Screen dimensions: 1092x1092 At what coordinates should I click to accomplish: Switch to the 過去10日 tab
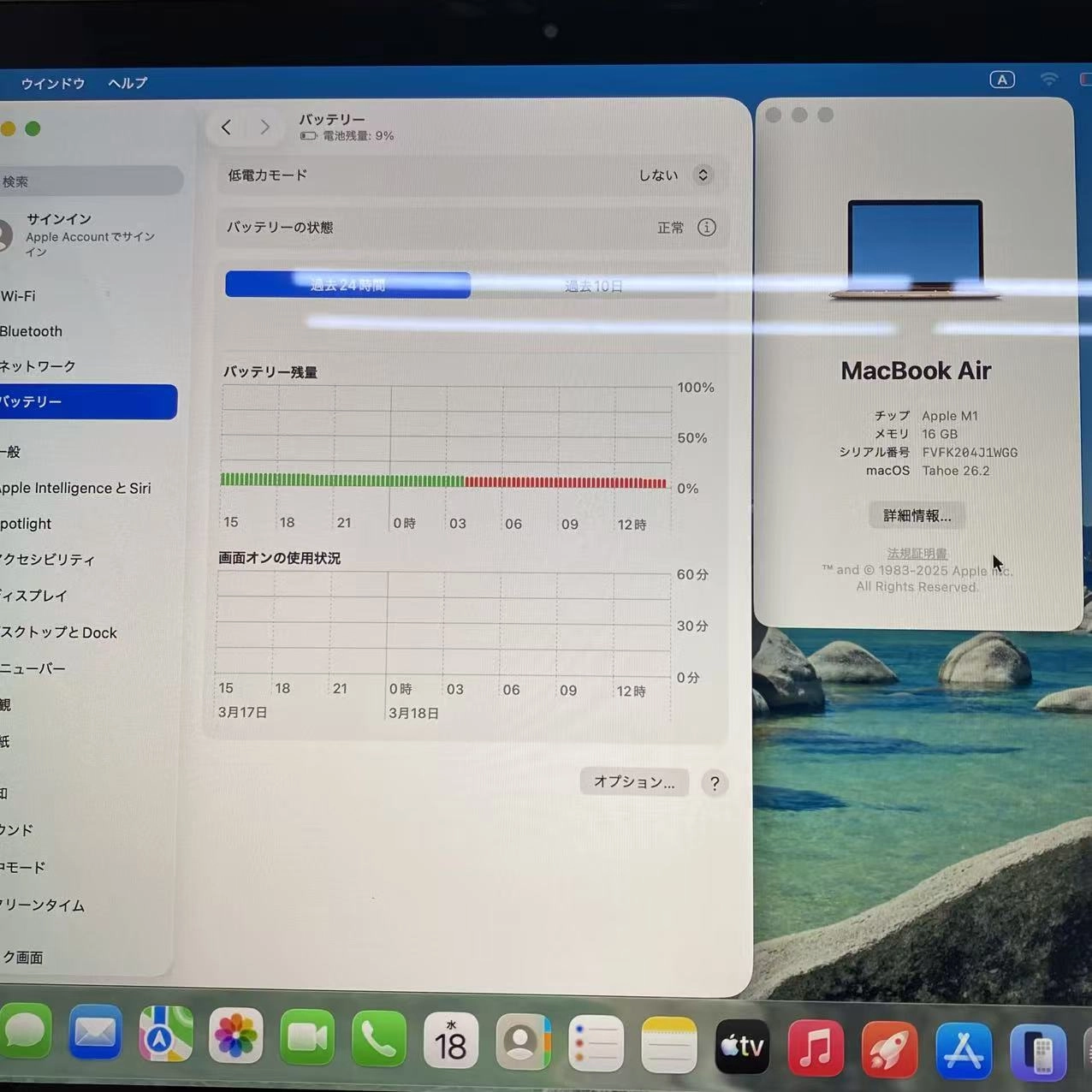coord(593,286)
